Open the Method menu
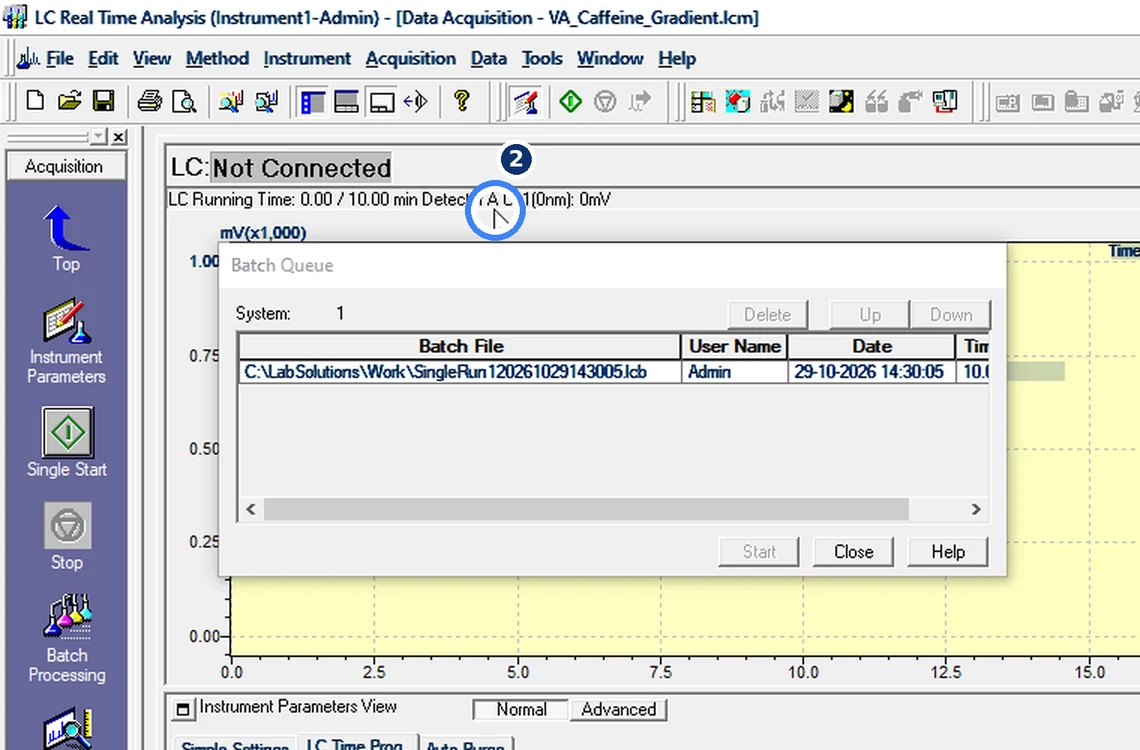 click(217, 58)
